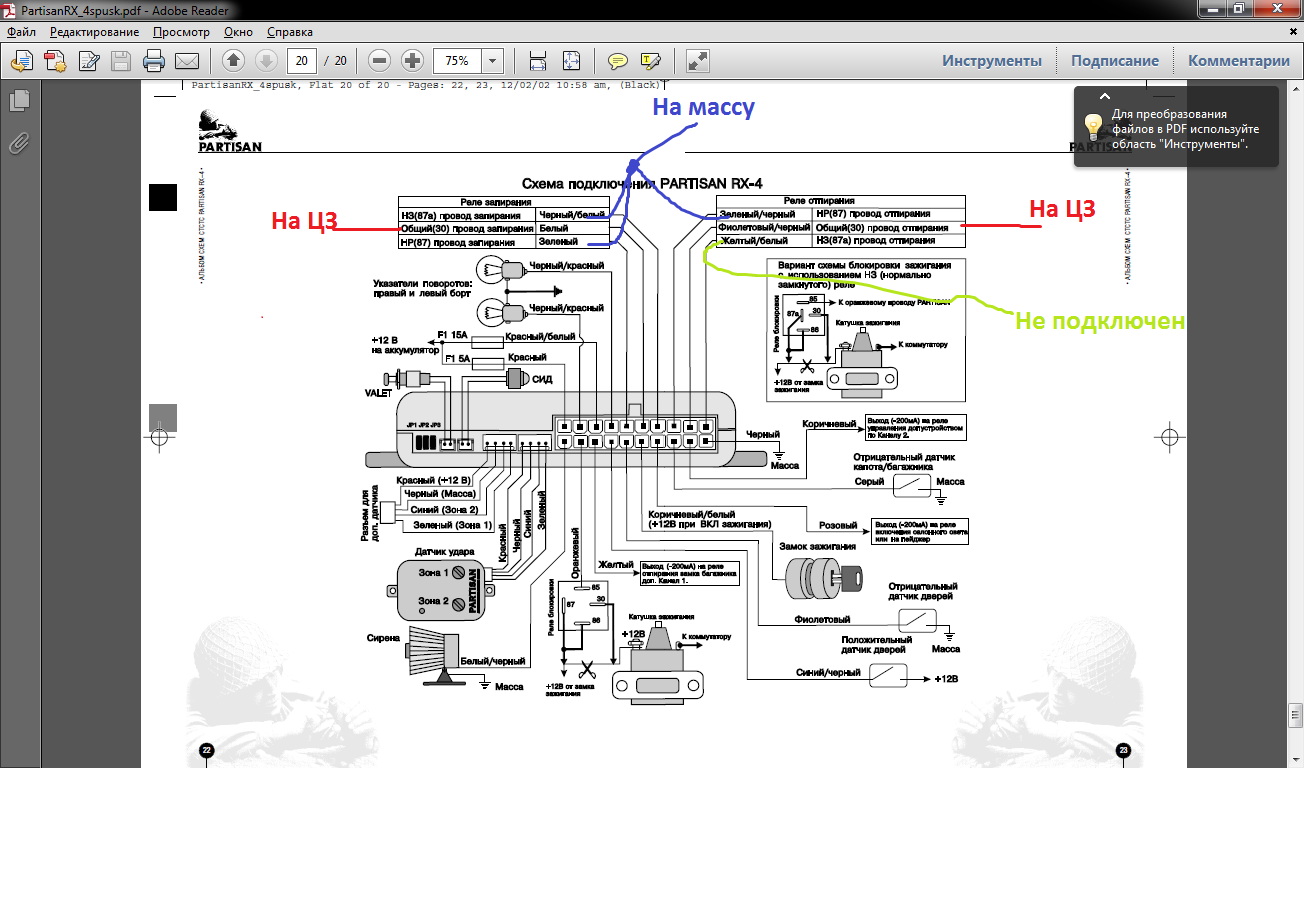
Task: Click the page number input field
Action: pyautogui.click(x=301, y=61)
